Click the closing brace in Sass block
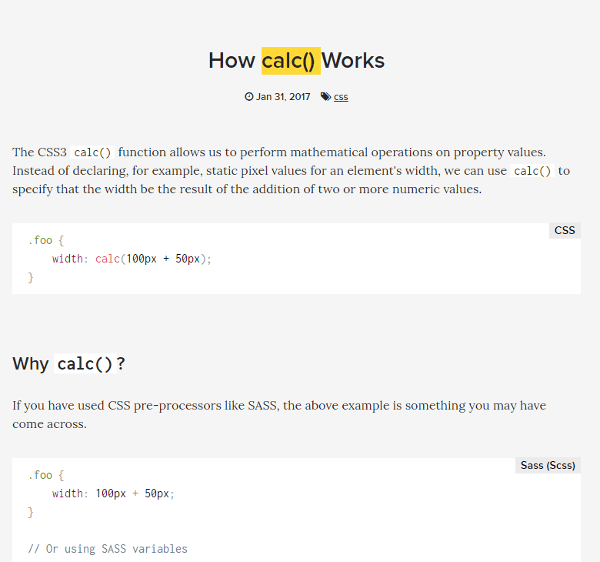 pyautogui.click(x=31, y=512)
